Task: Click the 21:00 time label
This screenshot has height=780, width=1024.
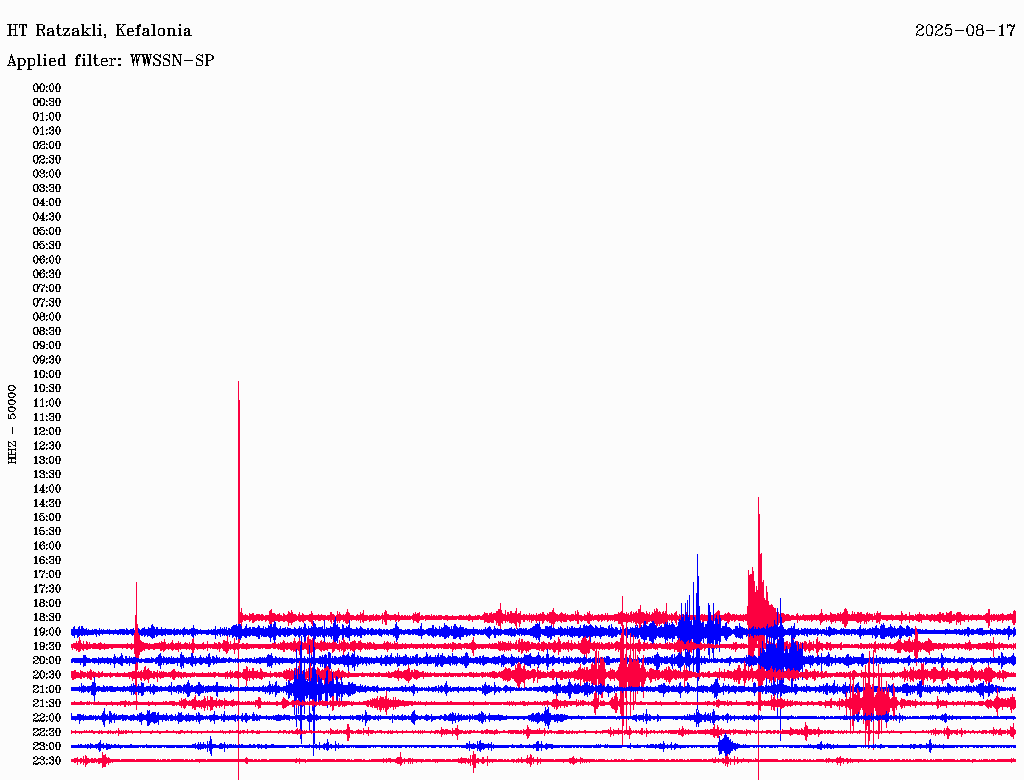Action: point(47,689)
